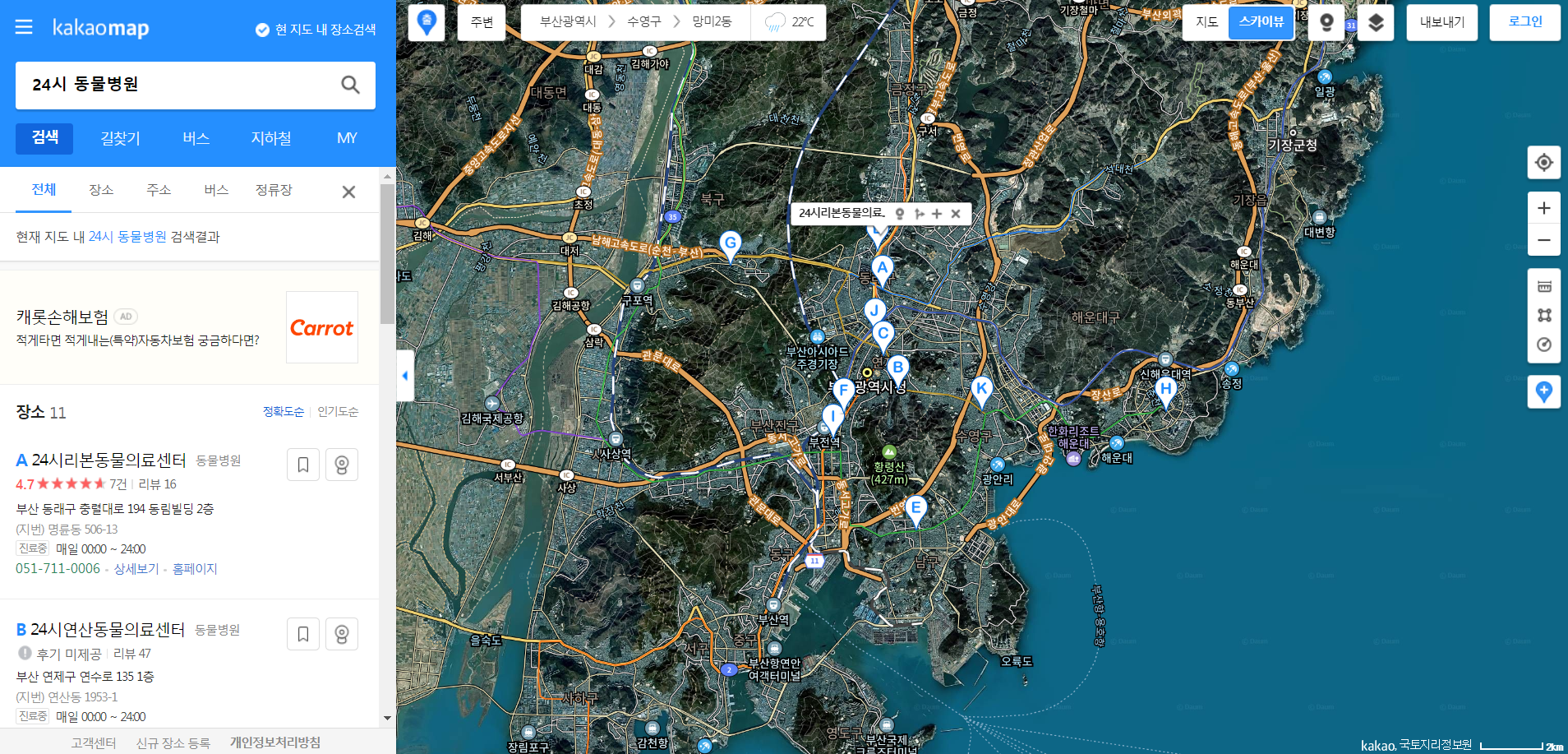Select 정류장 results filter tab
1568x754 pixels.
(x=274, y=190)
